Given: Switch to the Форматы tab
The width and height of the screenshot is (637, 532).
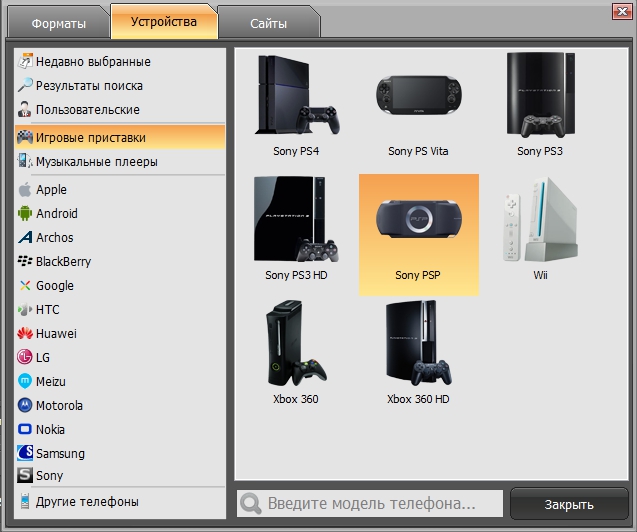Looking at the screenshot, I should [x=59, y=23].
